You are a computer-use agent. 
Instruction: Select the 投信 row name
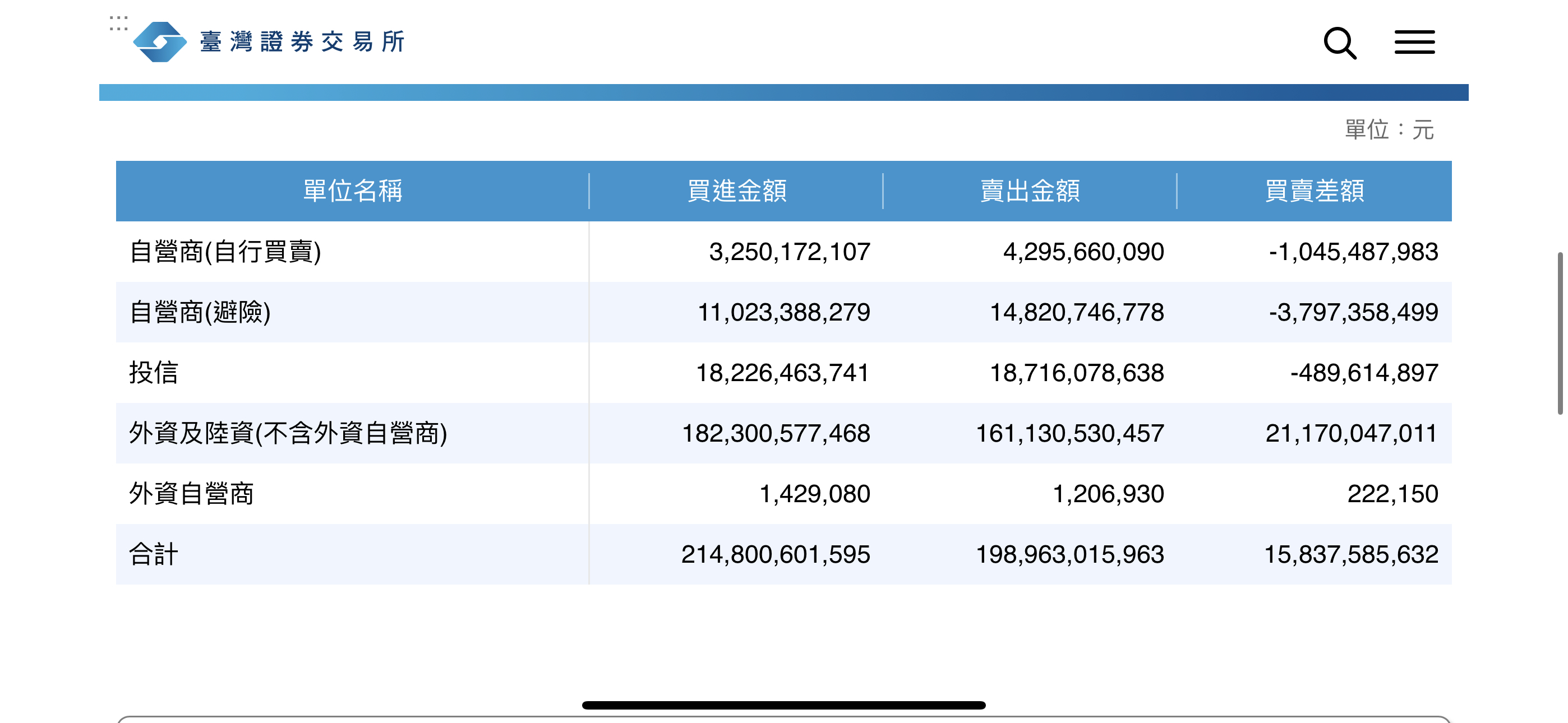(154, 373)
